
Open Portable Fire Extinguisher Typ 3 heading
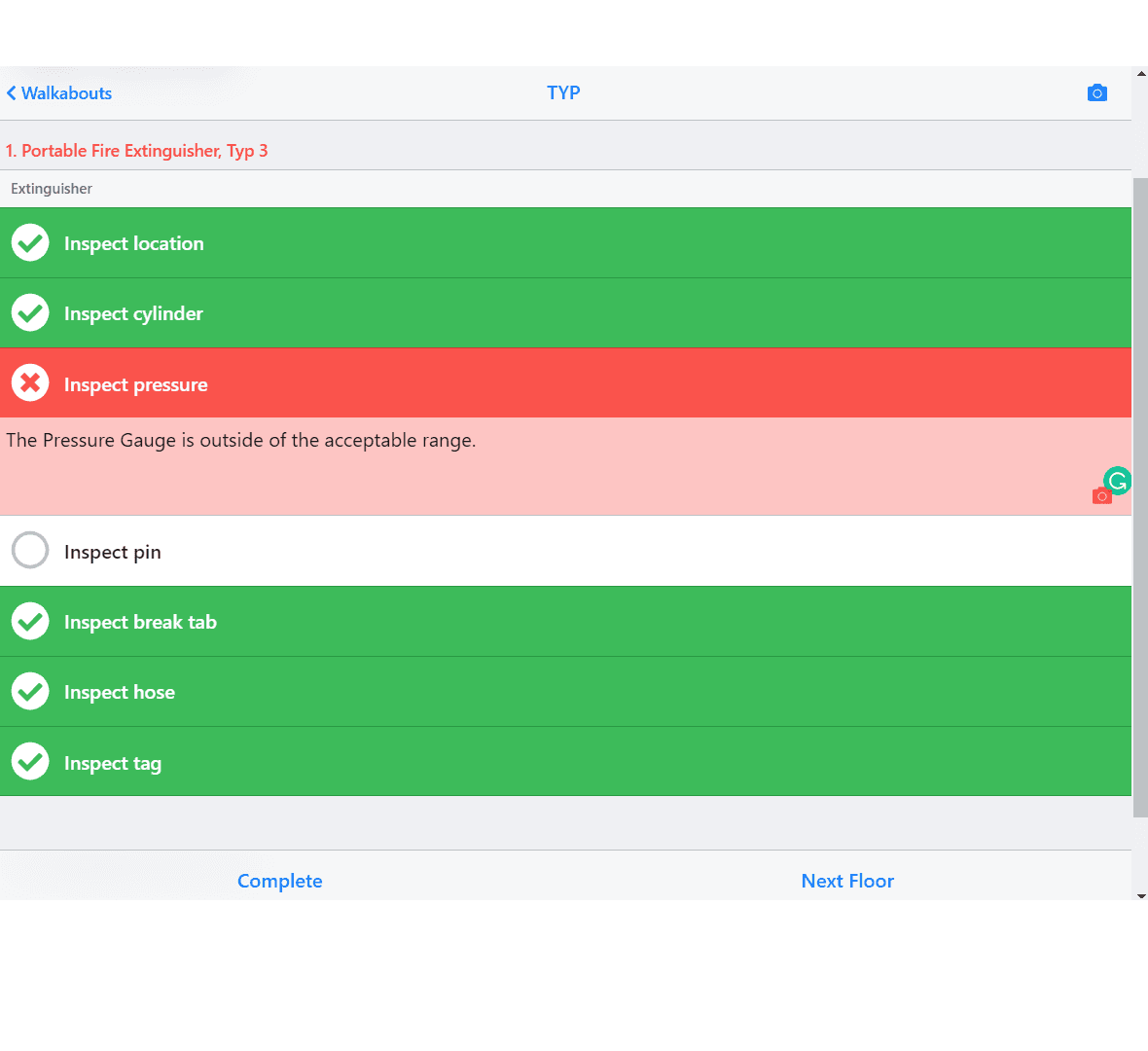pos(136,151)
